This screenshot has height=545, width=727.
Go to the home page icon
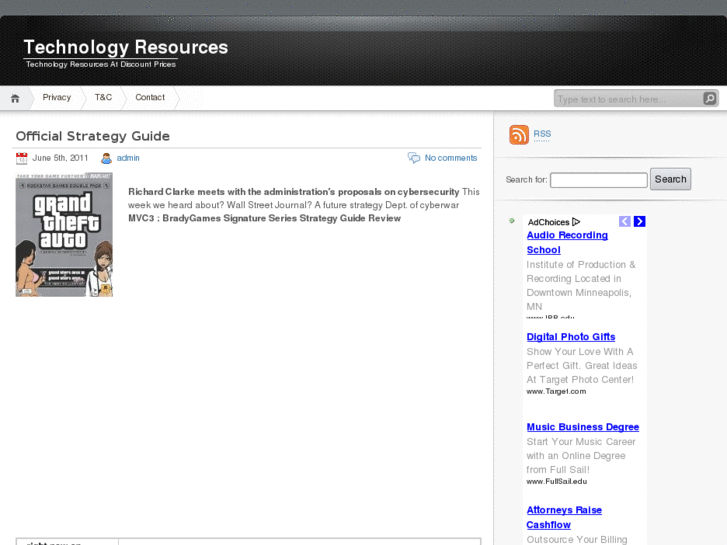click(15, 98)
